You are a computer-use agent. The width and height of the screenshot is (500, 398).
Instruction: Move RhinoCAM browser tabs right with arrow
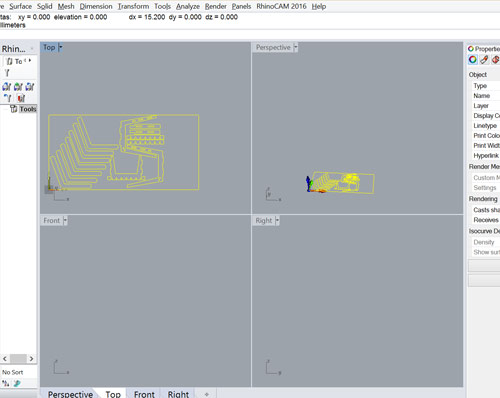tap(30, 60)
